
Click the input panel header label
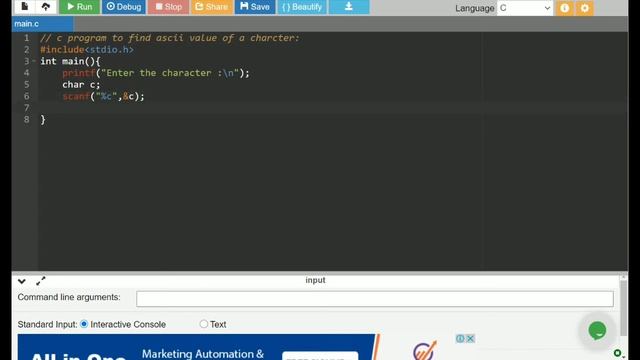[315, 280]
